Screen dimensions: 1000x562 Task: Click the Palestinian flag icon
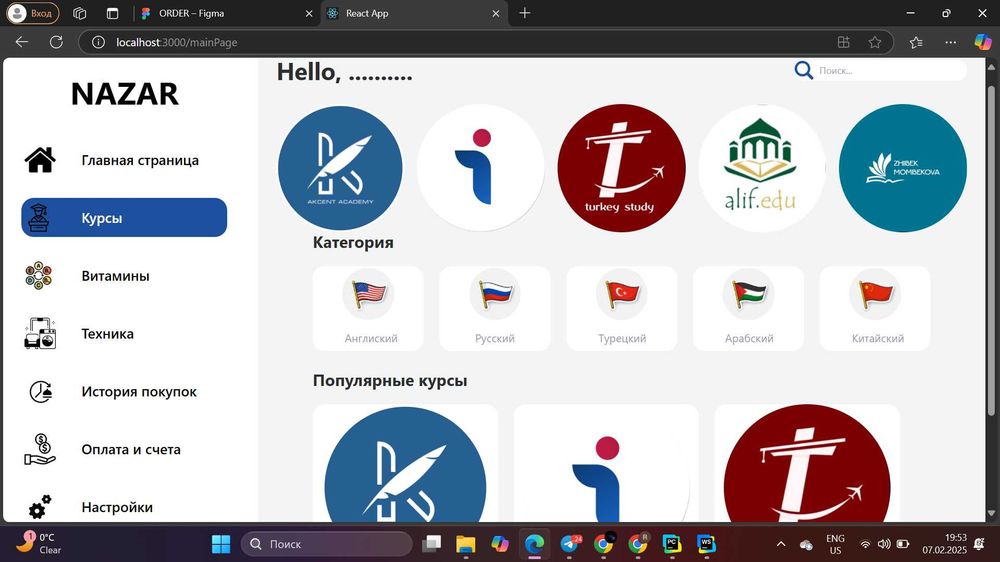tap(748, 294)
